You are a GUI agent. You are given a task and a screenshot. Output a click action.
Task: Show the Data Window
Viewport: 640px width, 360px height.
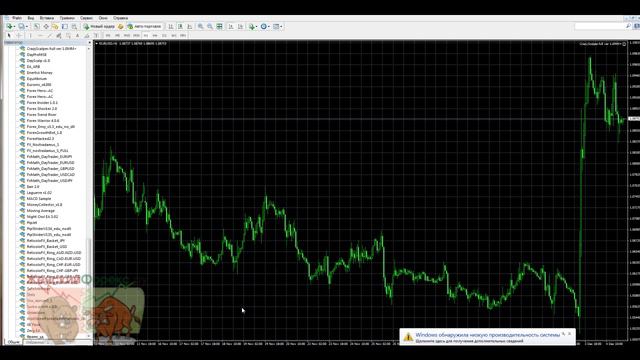[x=46, y=27]
